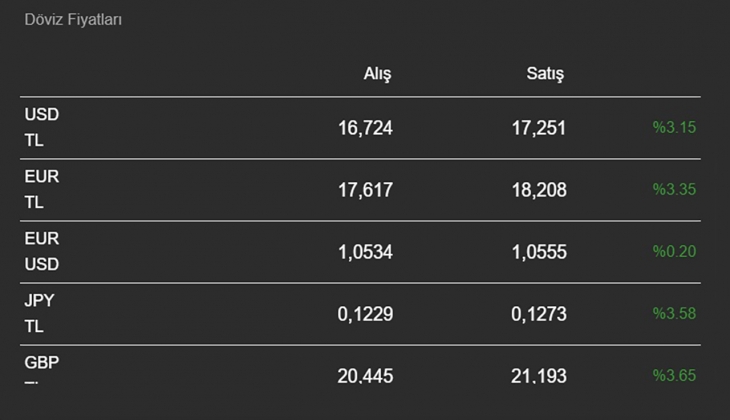Click the EUR USD selling rate 1,0555
The width and height of the screenshot is (730, 420).
pos(538,252)
